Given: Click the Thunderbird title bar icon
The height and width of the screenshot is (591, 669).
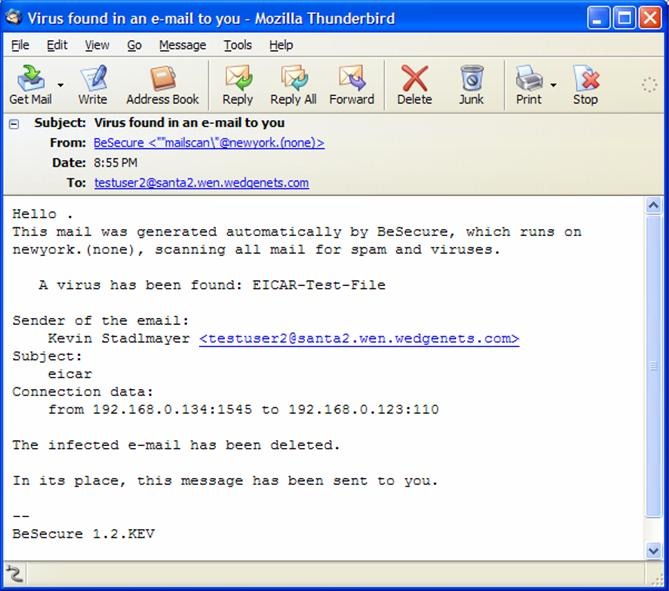Looking at the screenshot, I should click(13, 17).
